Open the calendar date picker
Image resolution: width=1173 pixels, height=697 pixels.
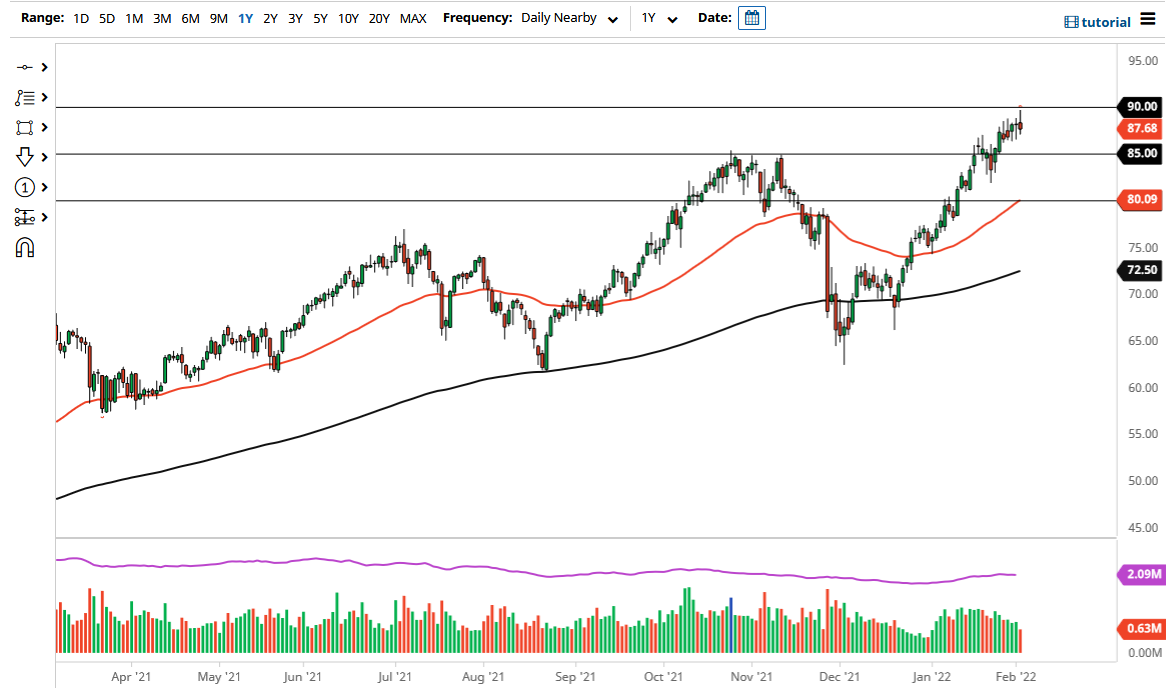tap(750, 17)
